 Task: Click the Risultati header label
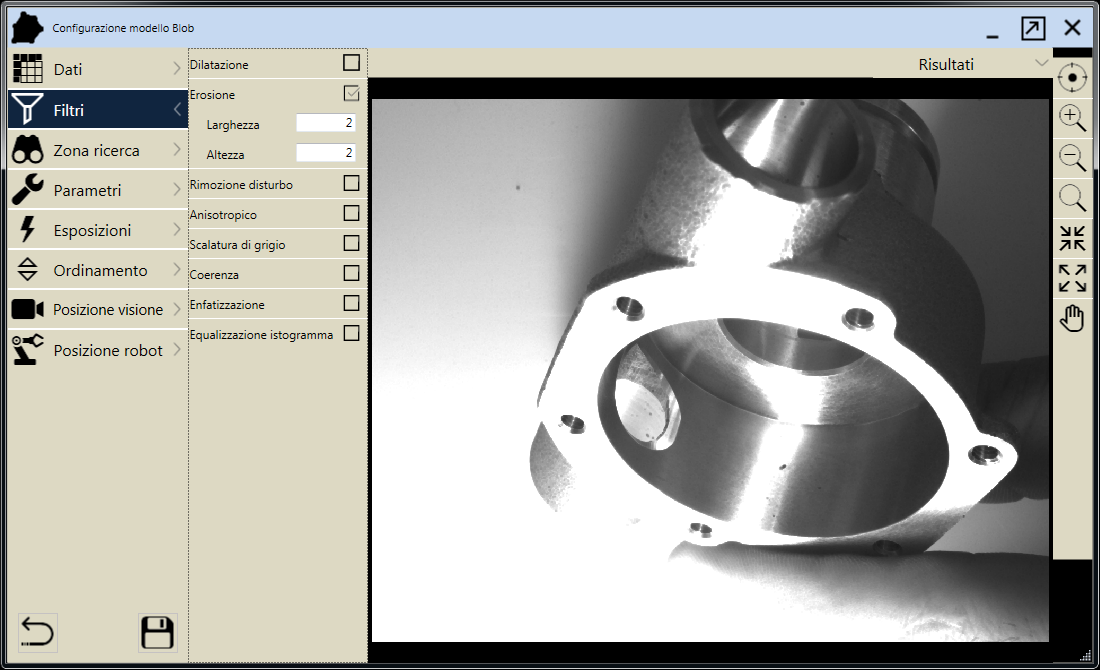point(946,65)
